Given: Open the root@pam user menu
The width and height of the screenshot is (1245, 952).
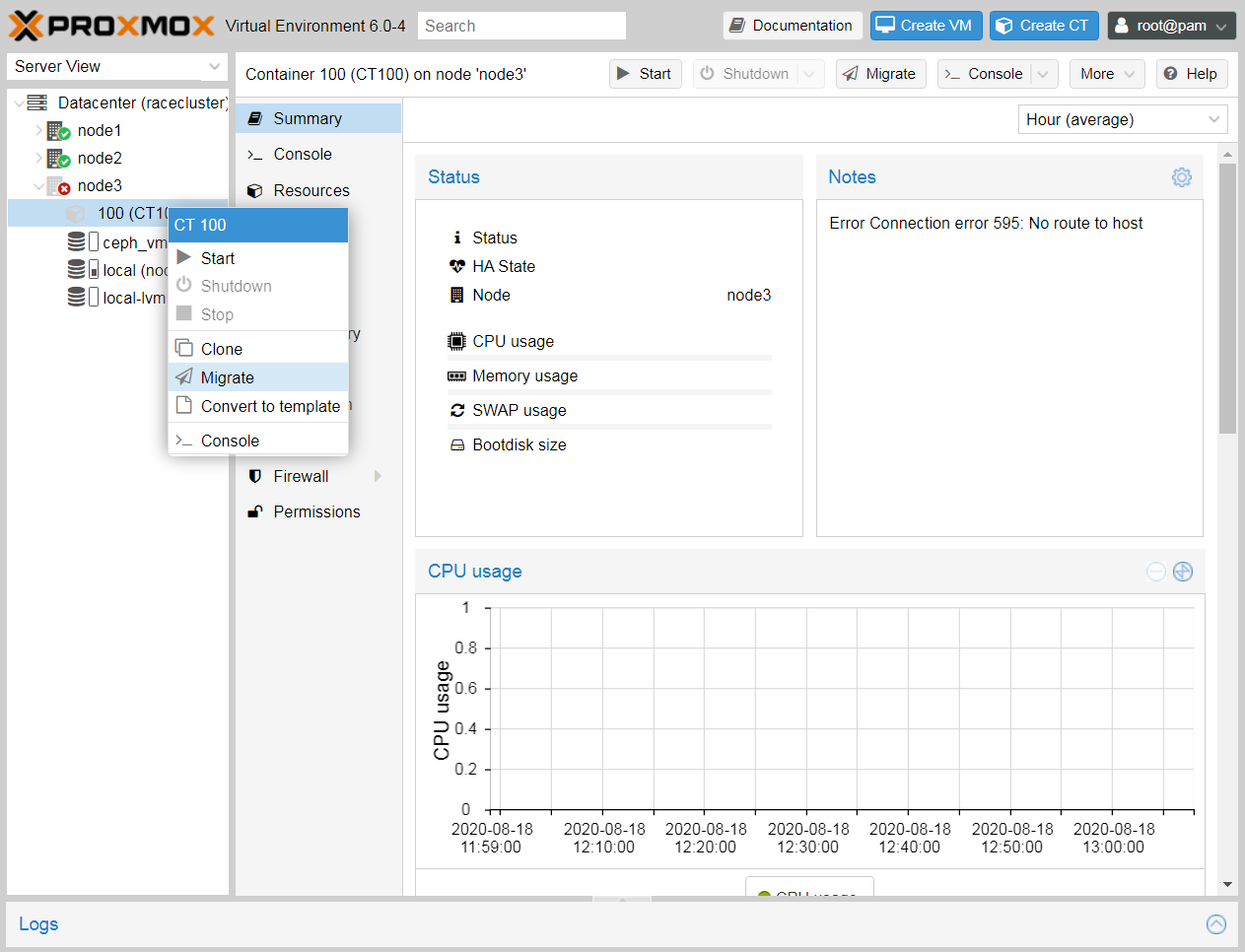Looking at the screenshot, I should tap(1171, 26).
